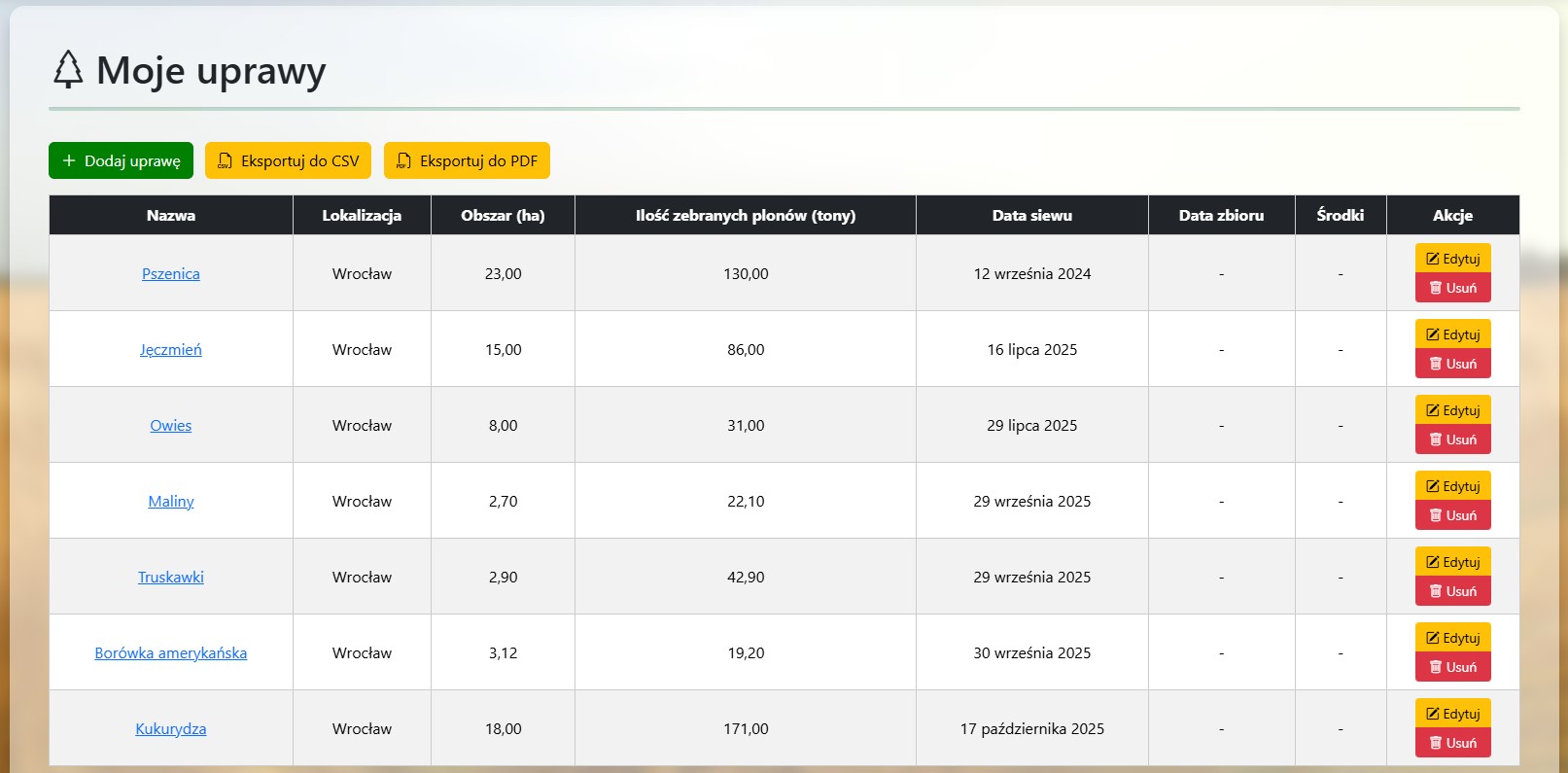This screenshot has width=1568, height=773.
Task: Click the Data siewu column header
Action: click(x=1031, y=216)
